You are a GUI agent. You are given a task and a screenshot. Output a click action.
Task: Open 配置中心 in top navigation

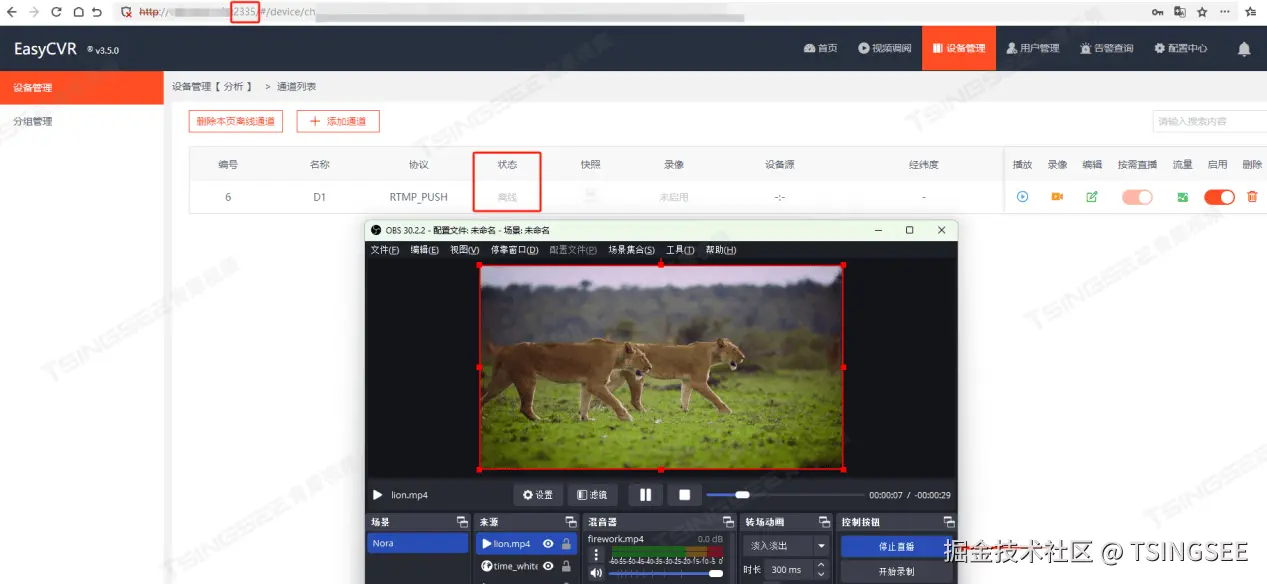click(1181, 48)
